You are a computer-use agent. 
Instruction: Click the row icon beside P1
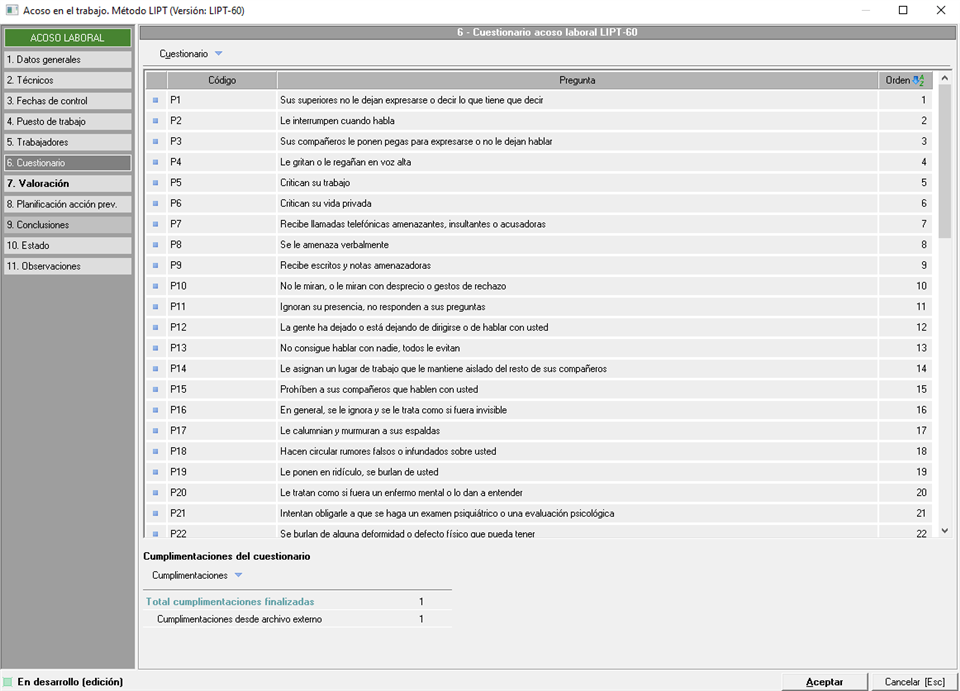click(155, 100)
